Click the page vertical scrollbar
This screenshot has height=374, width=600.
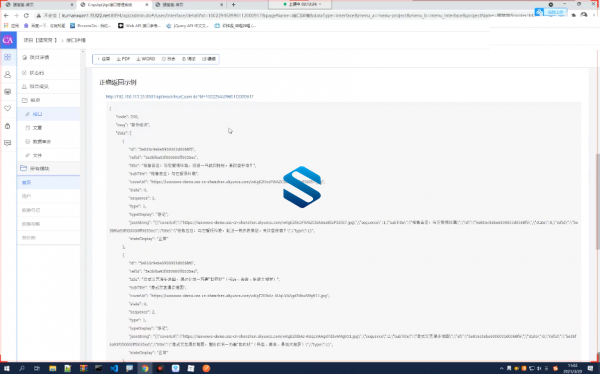click(x=598, y=201)
